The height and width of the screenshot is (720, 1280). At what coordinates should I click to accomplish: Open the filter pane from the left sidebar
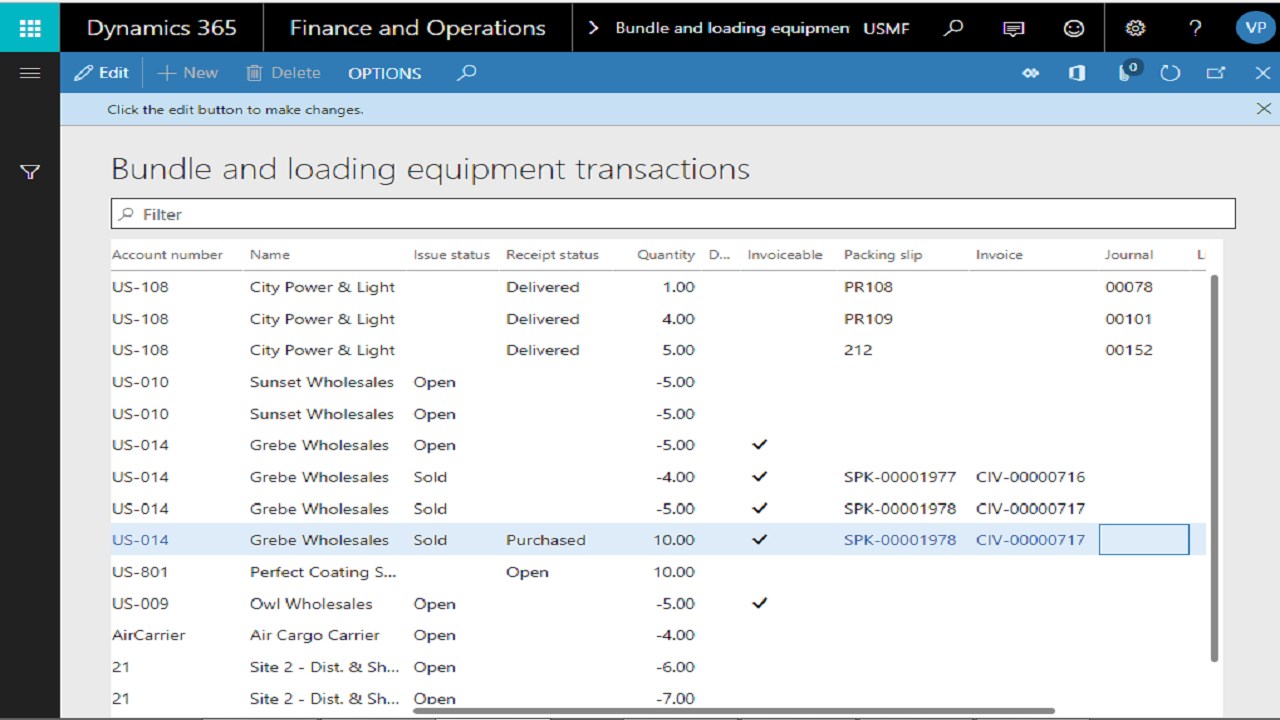[30, 172]
